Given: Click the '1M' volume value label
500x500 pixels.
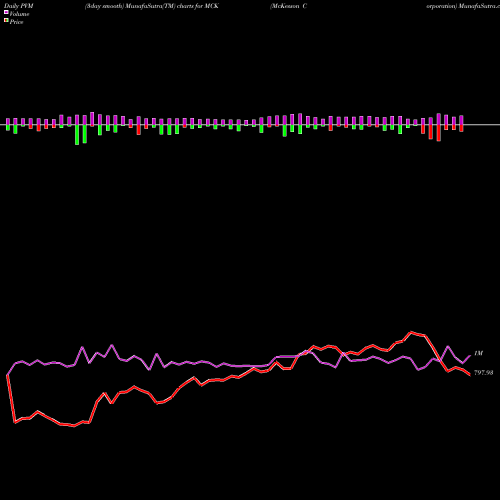Looking at the screenshot, I should pyautogui.click(x=478, y=353).
